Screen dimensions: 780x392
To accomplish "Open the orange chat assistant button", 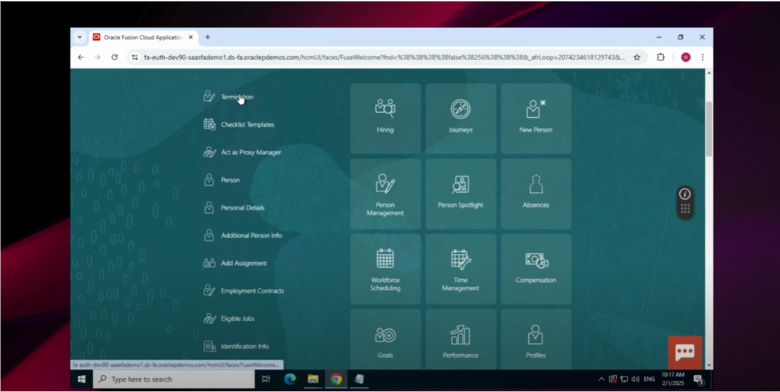I will (684, 353).
